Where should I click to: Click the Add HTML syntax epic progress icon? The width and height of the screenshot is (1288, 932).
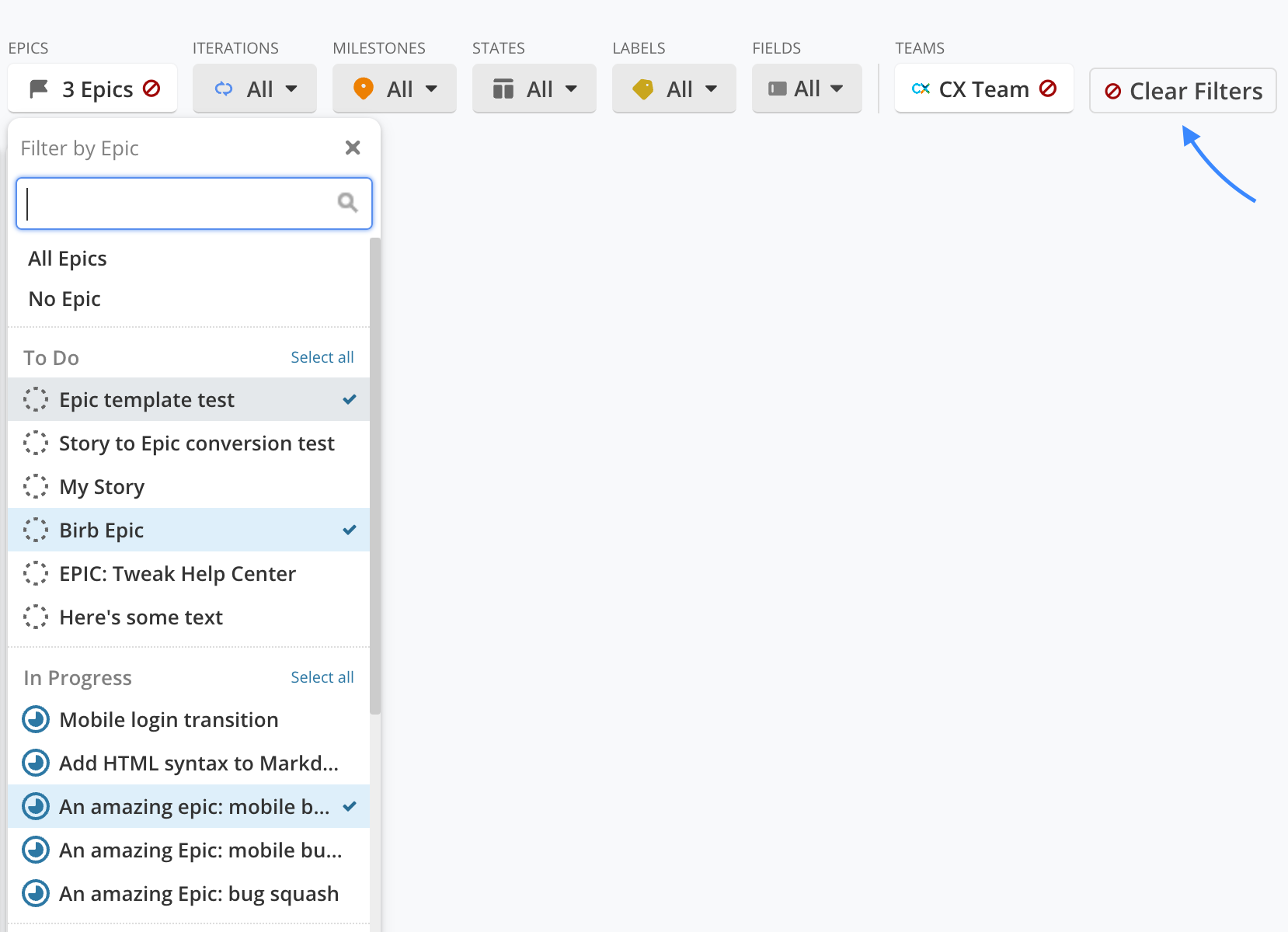click(x=36, y=763)
